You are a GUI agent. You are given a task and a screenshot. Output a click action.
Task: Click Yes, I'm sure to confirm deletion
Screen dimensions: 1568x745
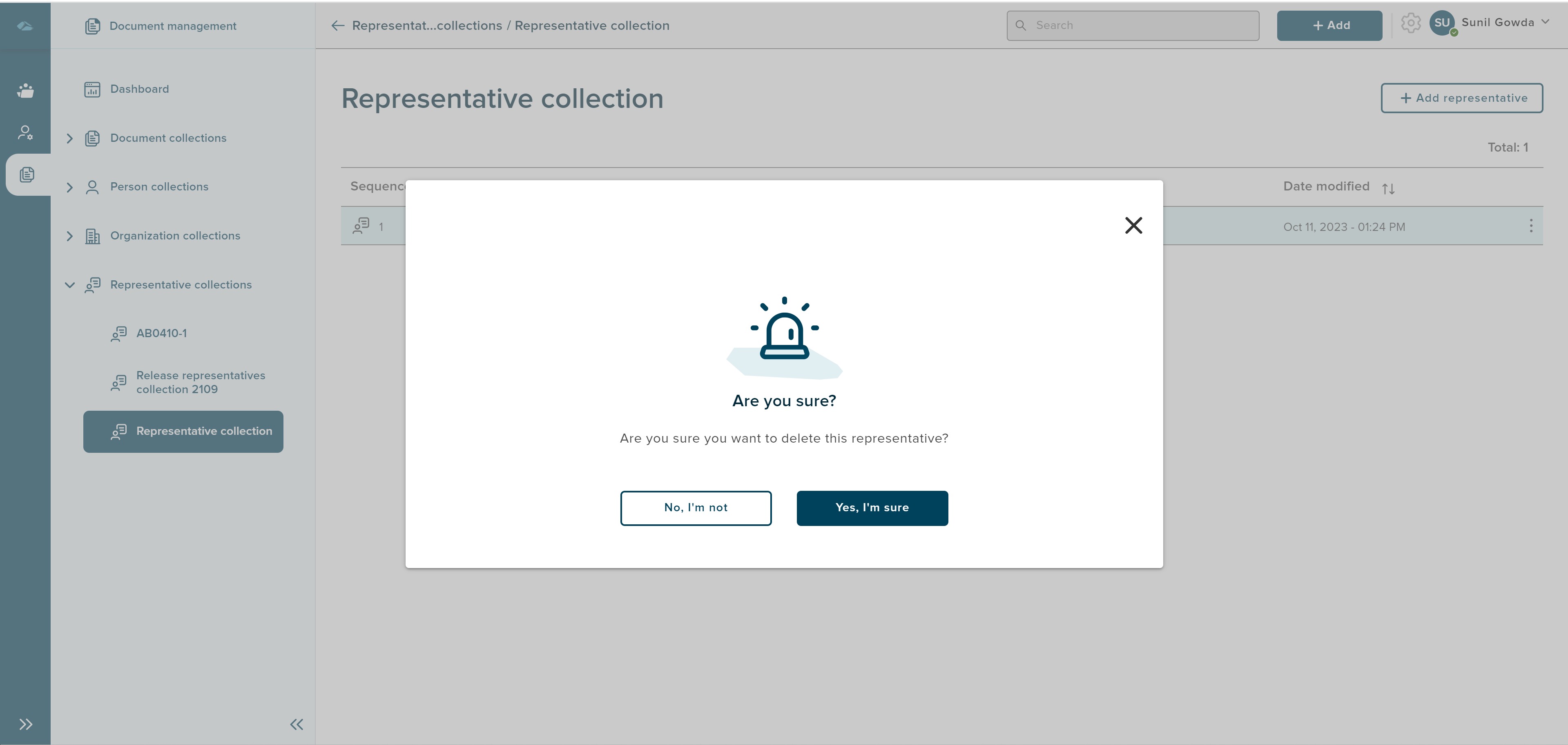pyautogui.click(x=872, y=508)
